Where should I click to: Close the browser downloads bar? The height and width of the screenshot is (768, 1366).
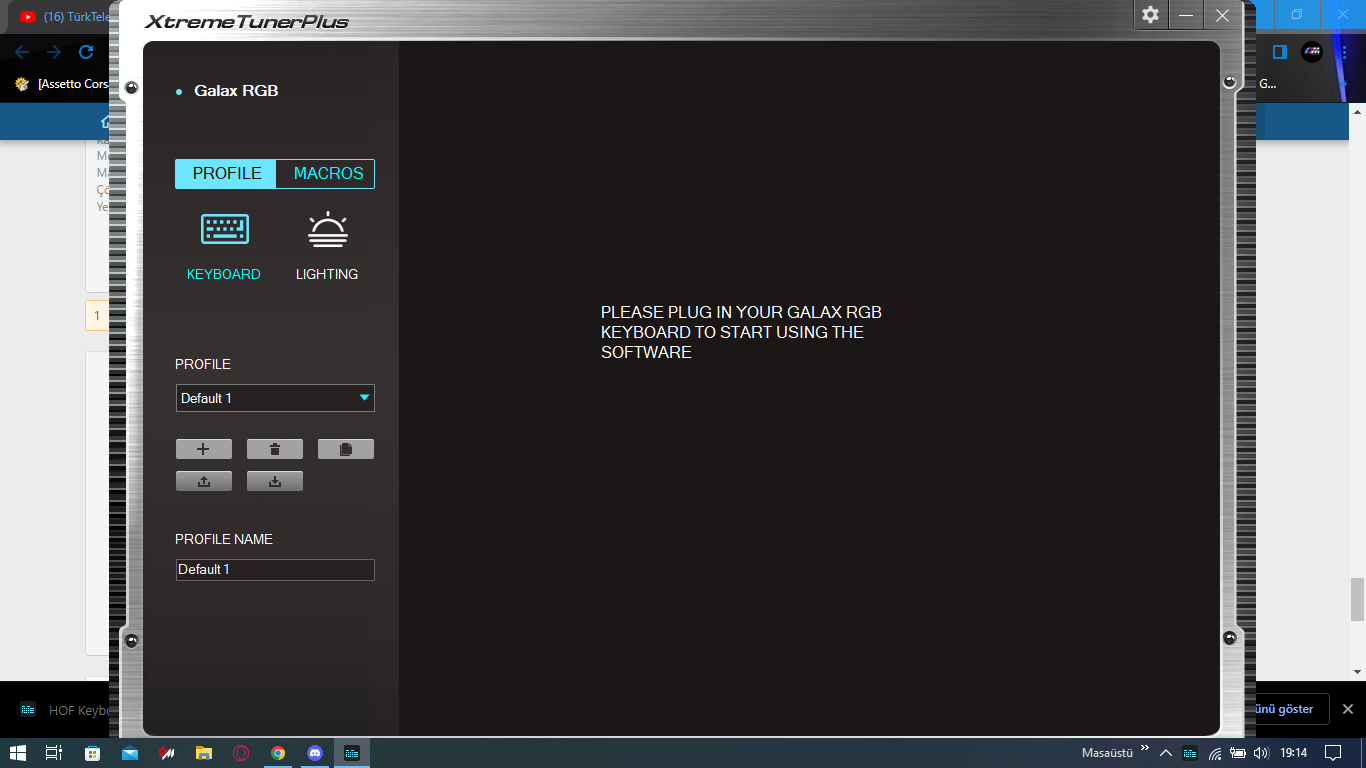pos(1347,709)
